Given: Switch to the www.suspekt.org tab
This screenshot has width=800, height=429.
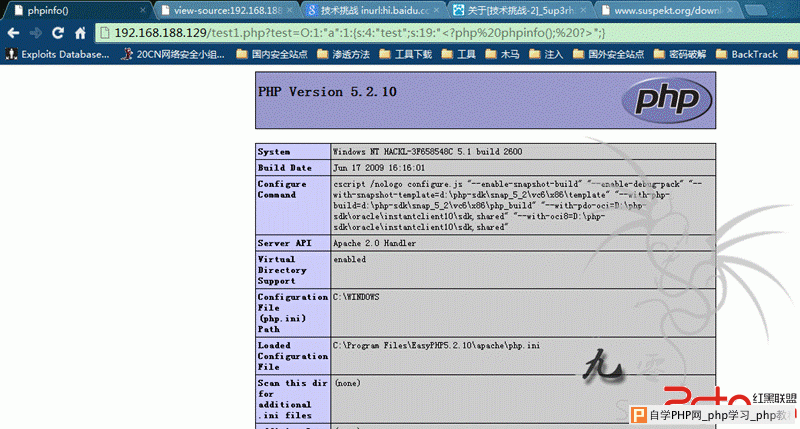Looking at the screenshot, I should [x=667, y=10].
